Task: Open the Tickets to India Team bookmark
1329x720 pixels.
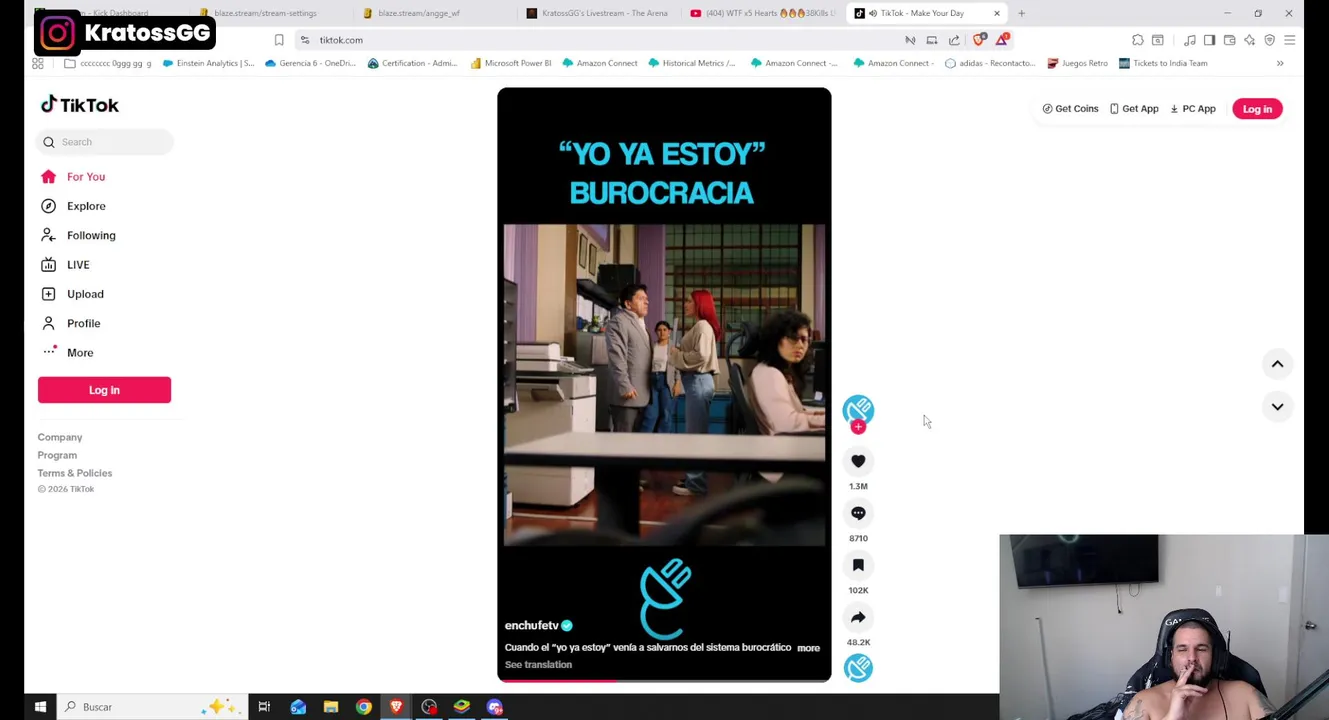Action: tap(1162, 63)
